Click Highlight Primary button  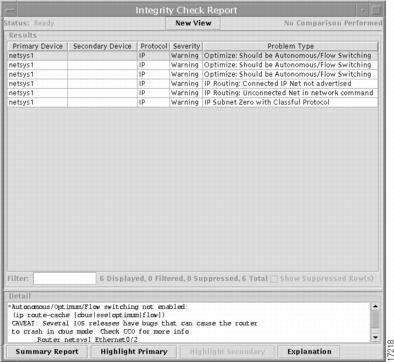[x=134, y=352]
